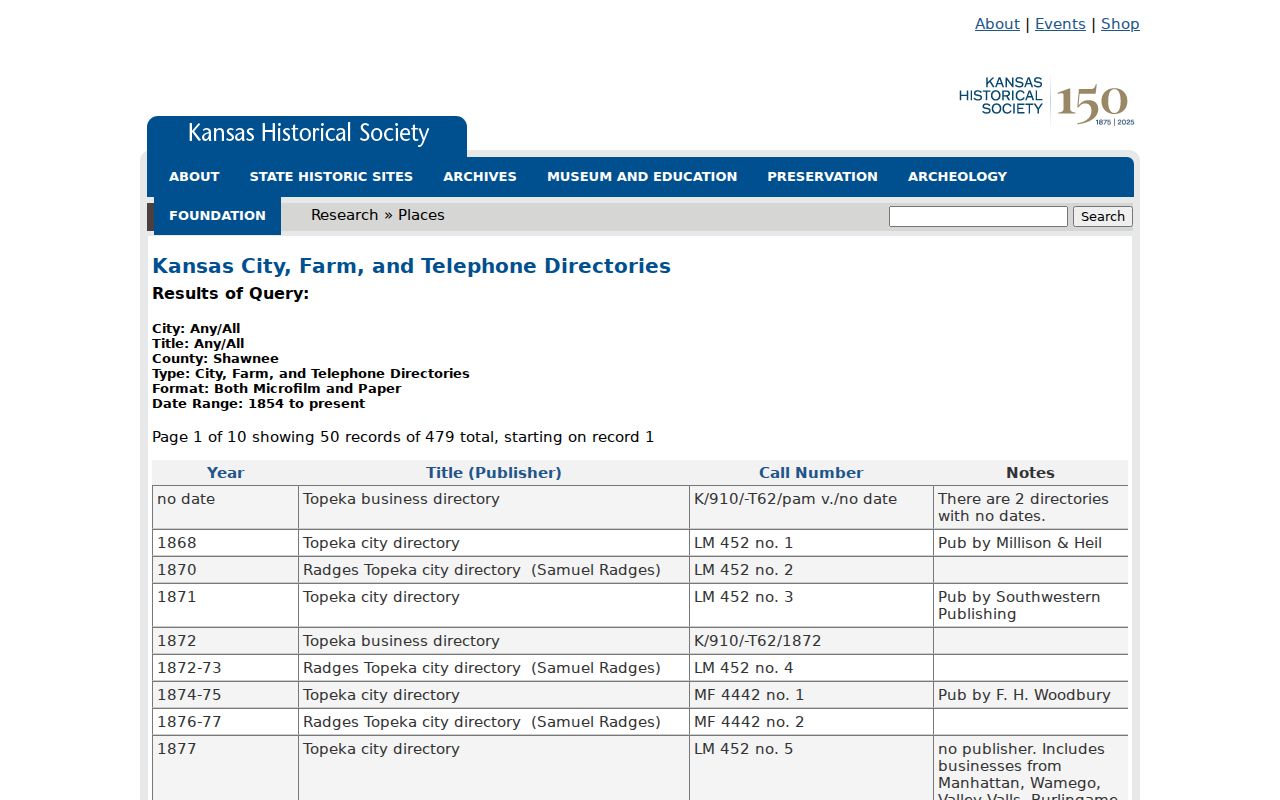Open the ABOUT navigation menu item
This screenshot has height=800, width=1280.
194,176
